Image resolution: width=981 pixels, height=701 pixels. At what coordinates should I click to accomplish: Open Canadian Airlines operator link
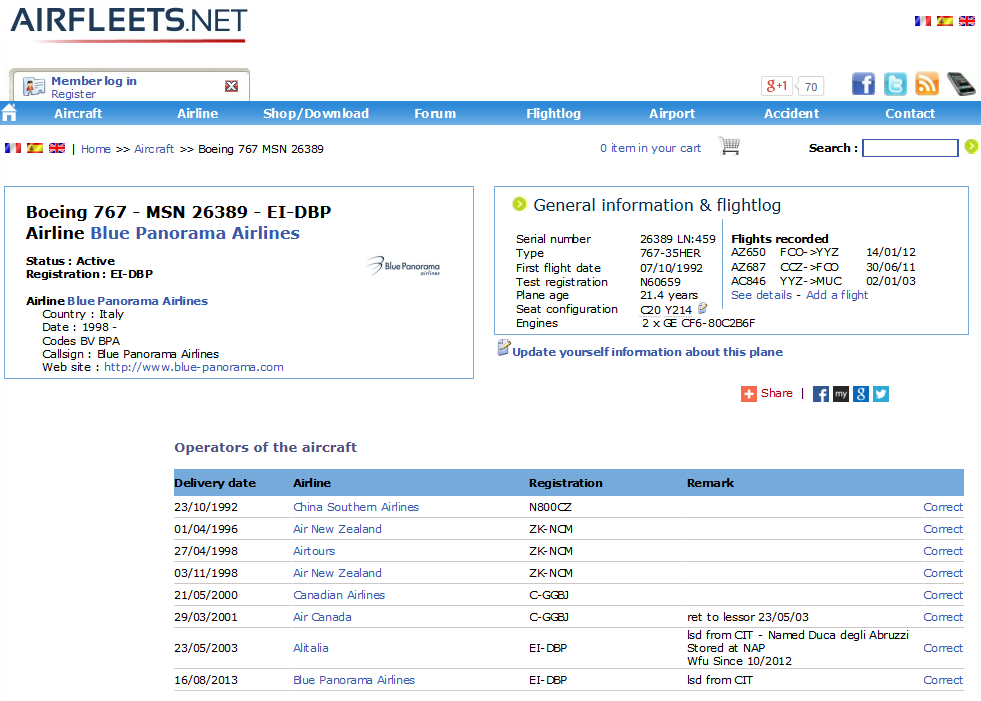pyautogui.click(x=339, y=595)
